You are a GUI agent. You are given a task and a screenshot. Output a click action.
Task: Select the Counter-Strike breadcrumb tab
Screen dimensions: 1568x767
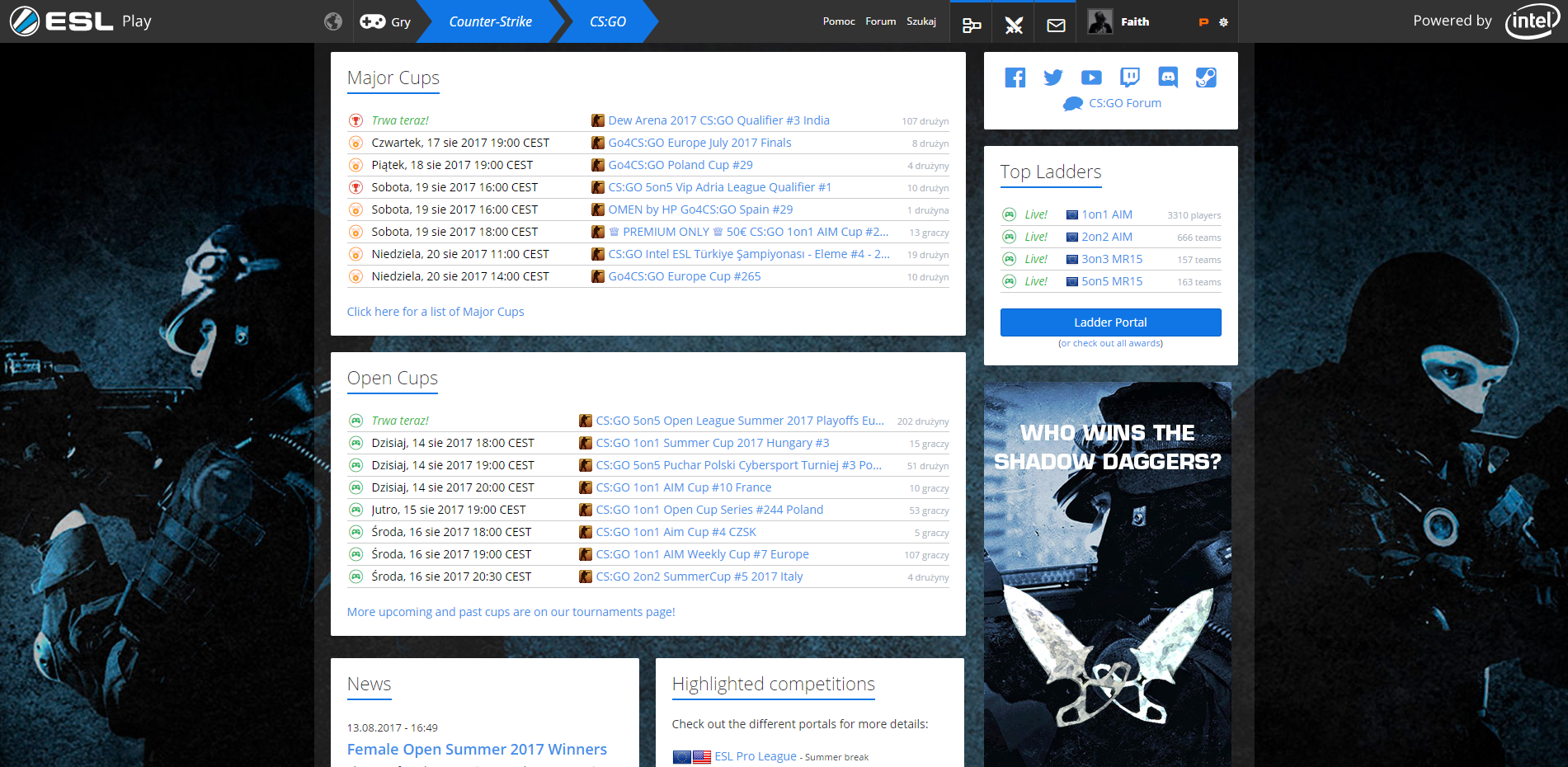tap(490, 21)
